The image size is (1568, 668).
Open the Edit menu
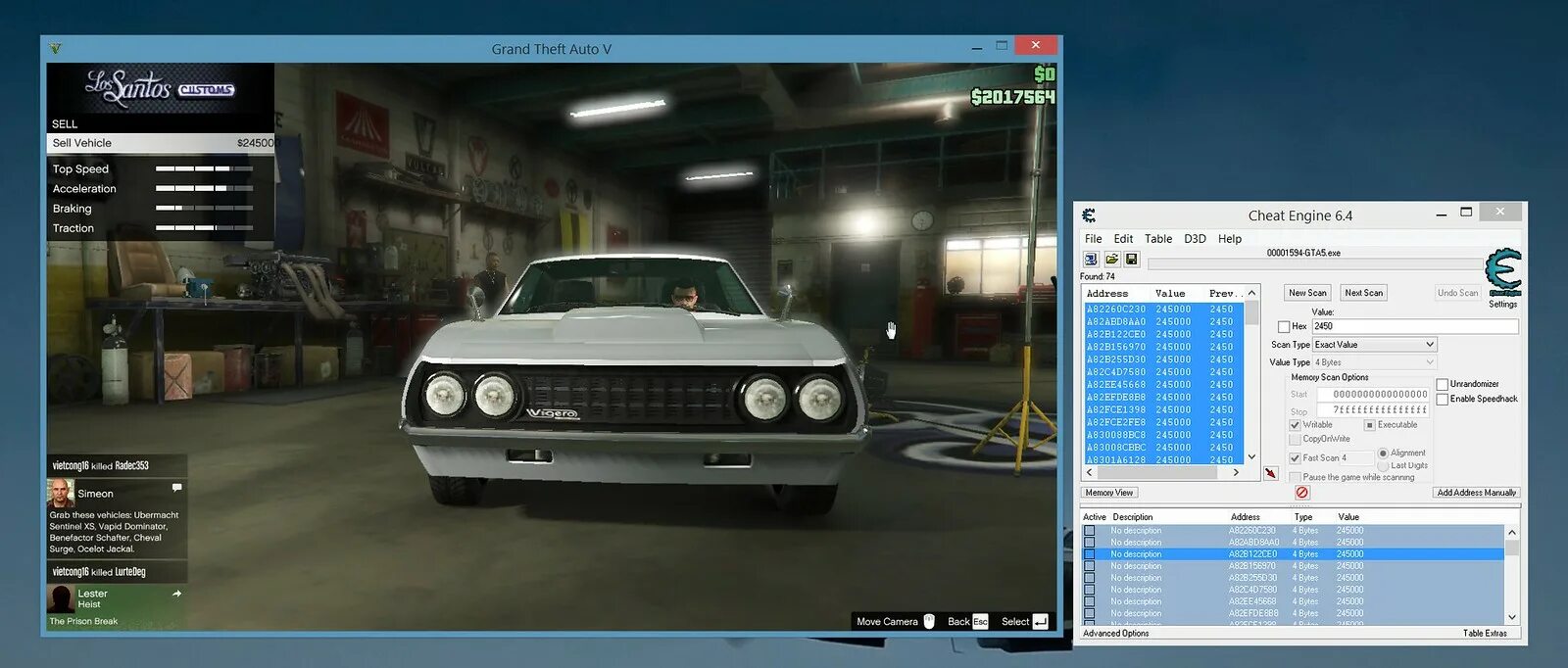click(x=1123, y=239)
